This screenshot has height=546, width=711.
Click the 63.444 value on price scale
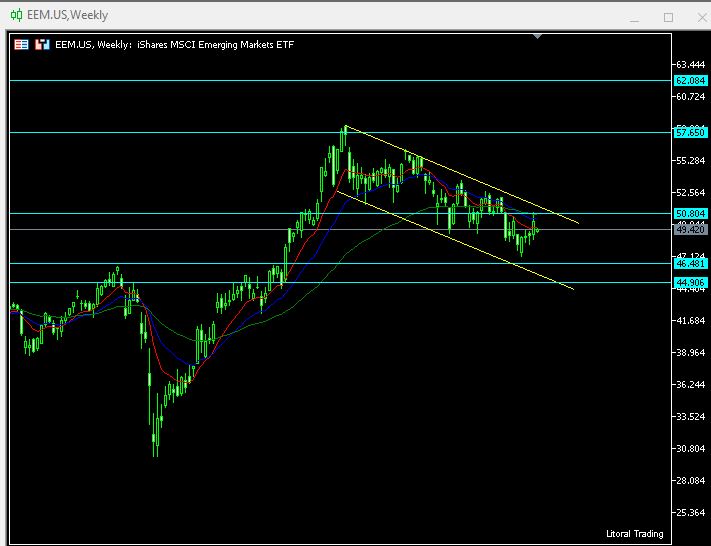[691, 64]
